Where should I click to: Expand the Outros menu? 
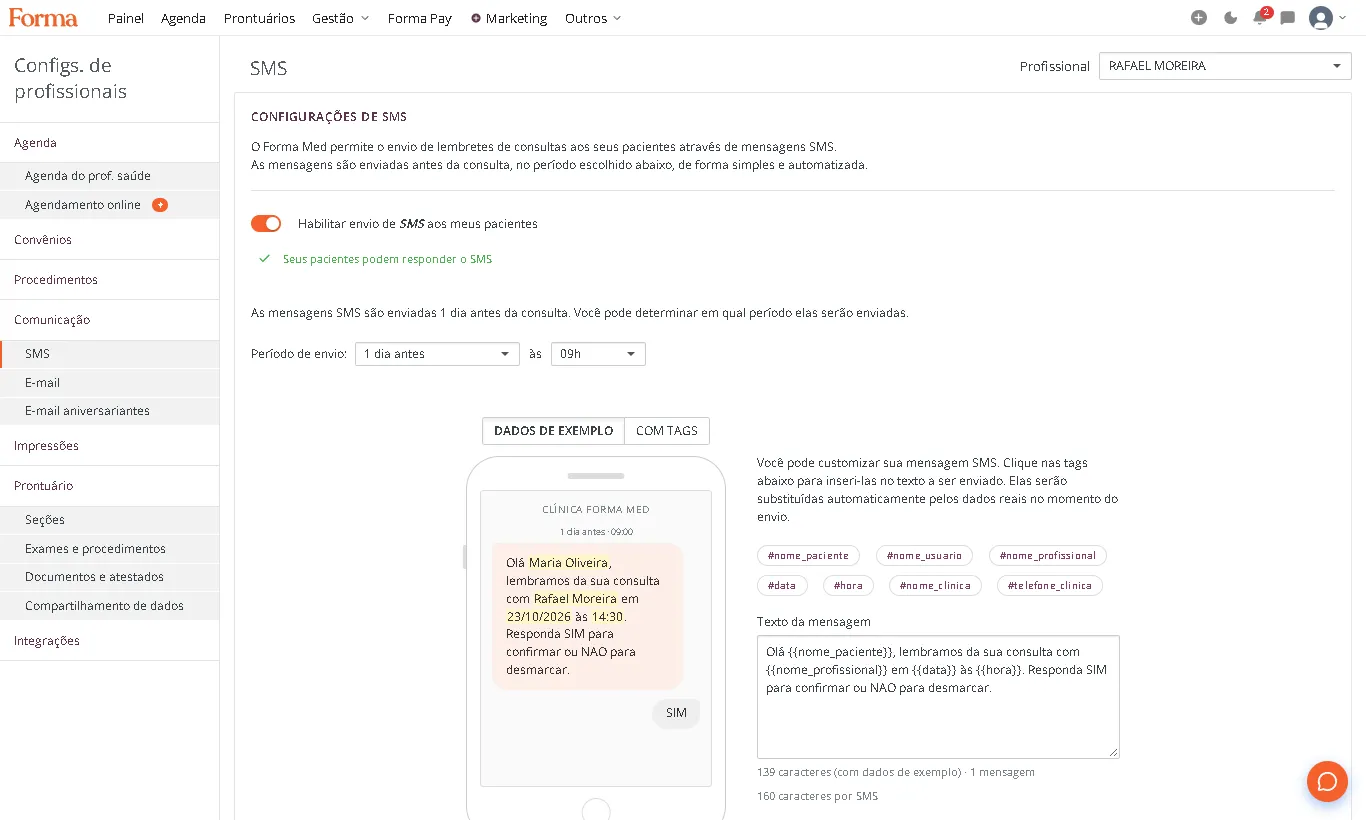pos(593,18)
